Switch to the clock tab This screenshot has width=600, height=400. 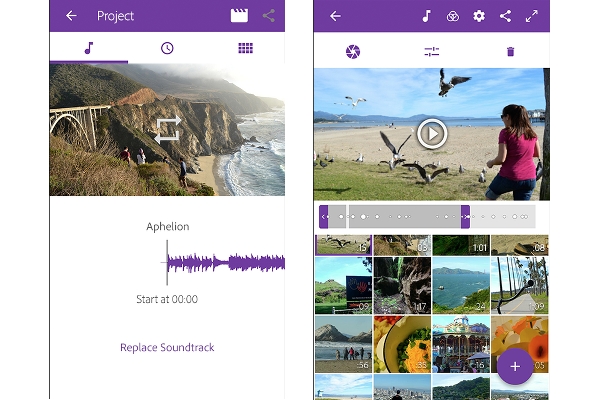click(167, 48)
